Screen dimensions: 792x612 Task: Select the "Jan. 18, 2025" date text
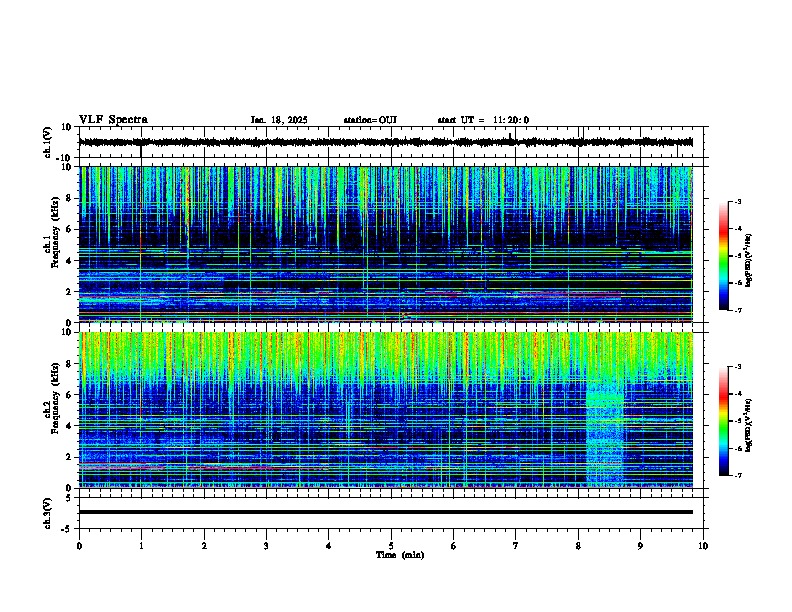279,120
